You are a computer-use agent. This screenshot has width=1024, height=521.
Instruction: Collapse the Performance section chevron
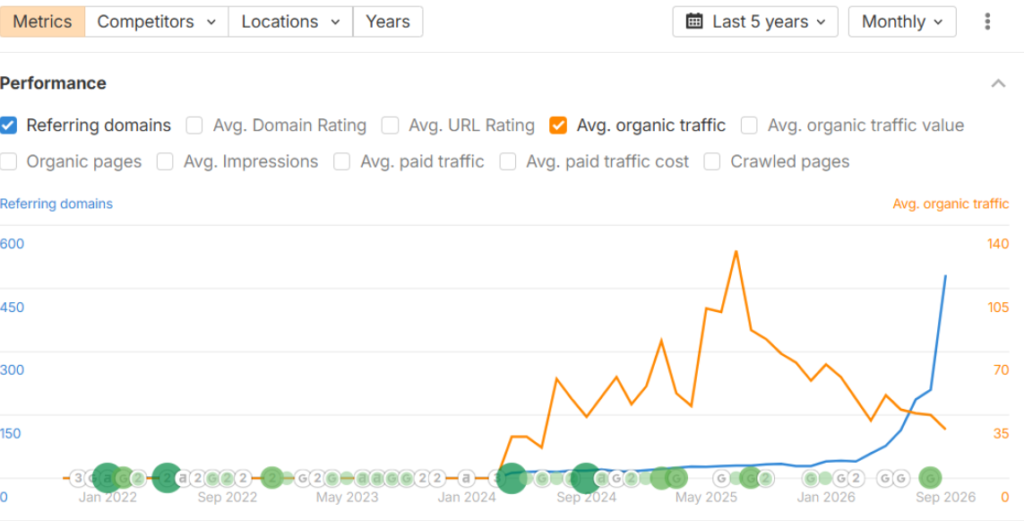pyautogui.click(x=998, y=83)
